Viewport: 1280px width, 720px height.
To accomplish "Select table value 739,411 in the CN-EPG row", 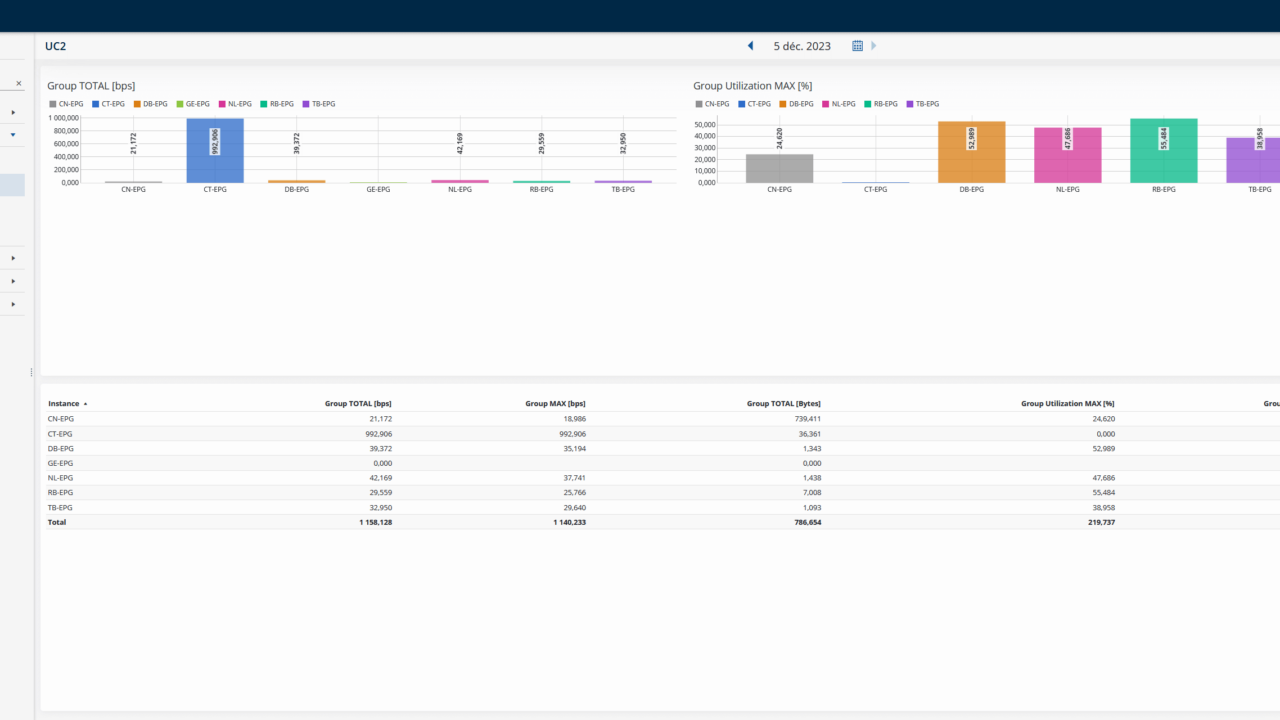I will tap(808, 419).
